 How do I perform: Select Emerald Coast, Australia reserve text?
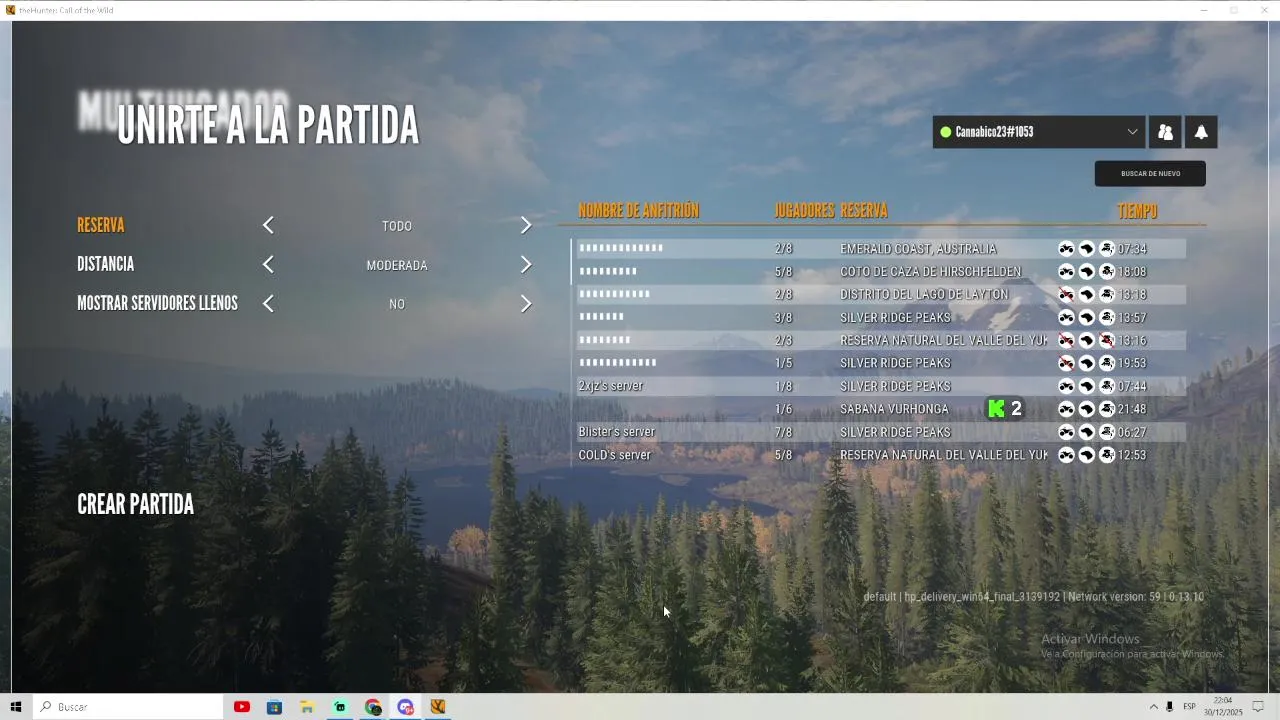[918, 249]
